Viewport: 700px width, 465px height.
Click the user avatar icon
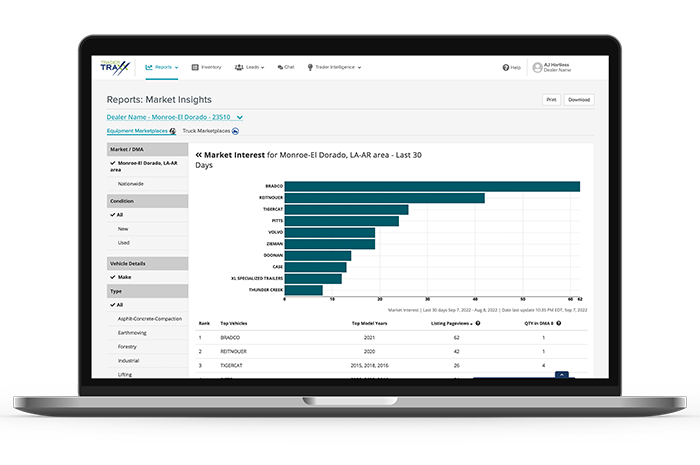click(538, 67)
